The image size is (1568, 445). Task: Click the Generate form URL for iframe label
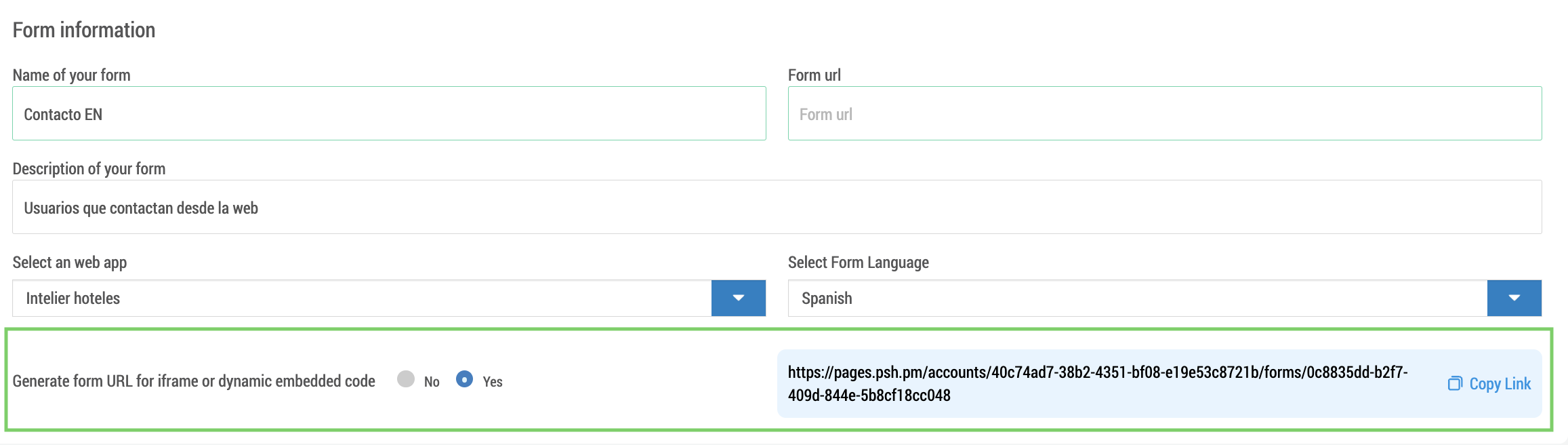point(194,381)
